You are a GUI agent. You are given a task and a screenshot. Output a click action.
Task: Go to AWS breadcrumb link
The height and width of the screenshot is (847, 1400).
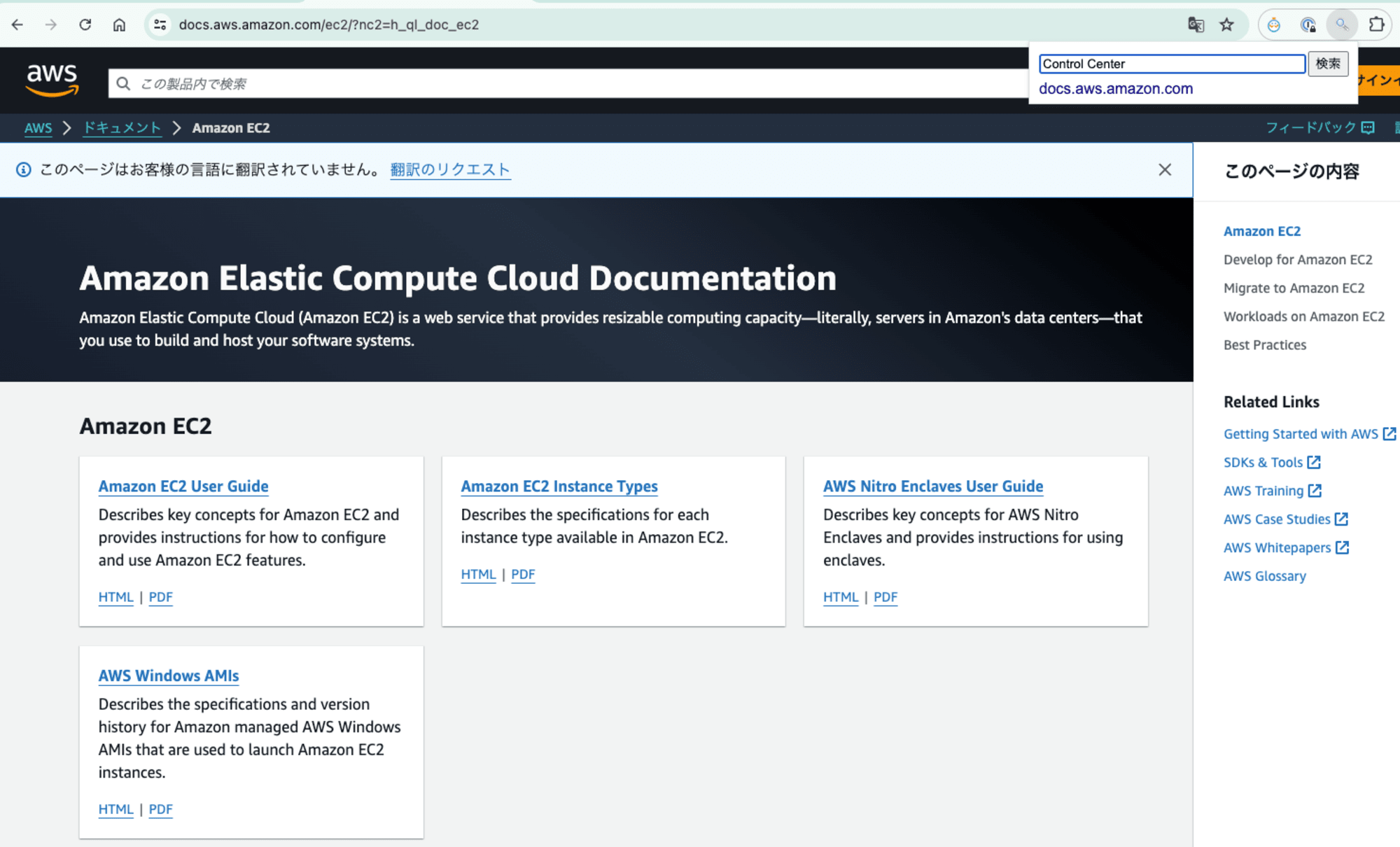tap(38, 128)
